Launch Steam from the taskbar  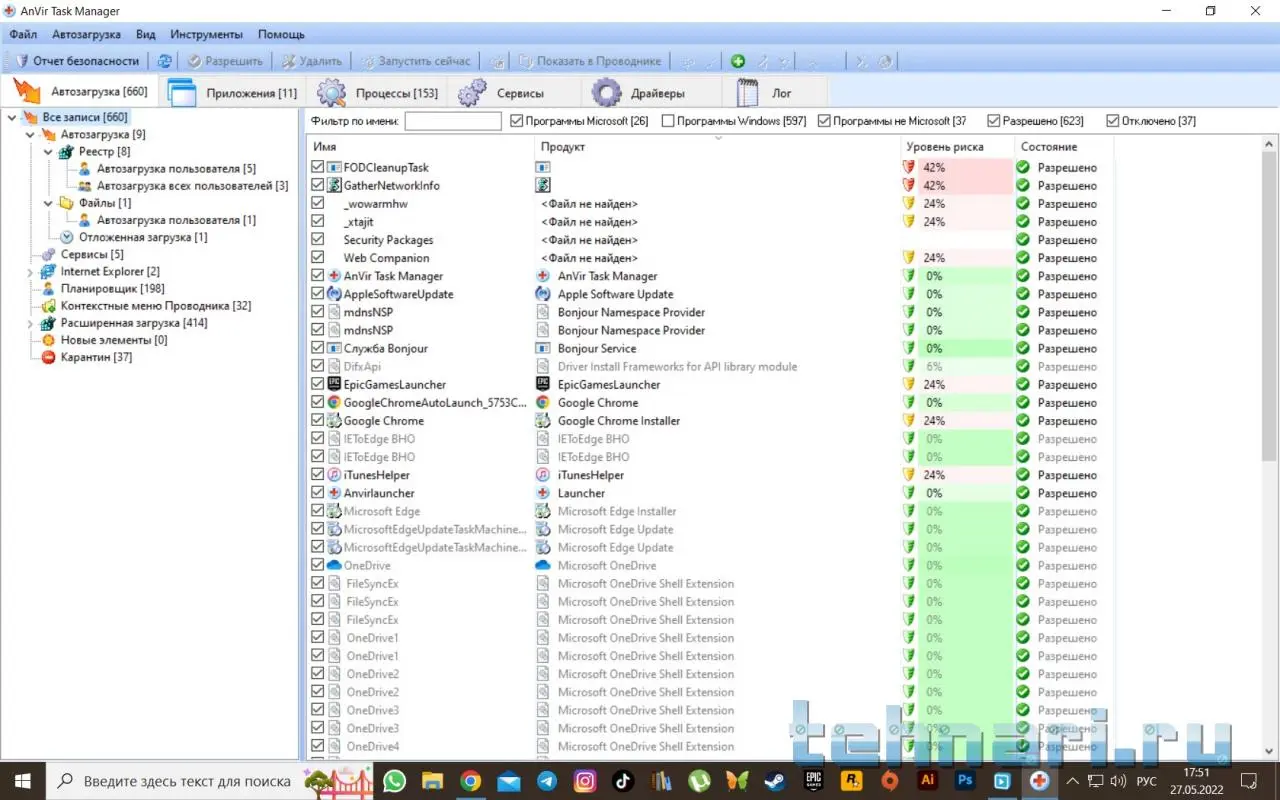coord(775,780)
